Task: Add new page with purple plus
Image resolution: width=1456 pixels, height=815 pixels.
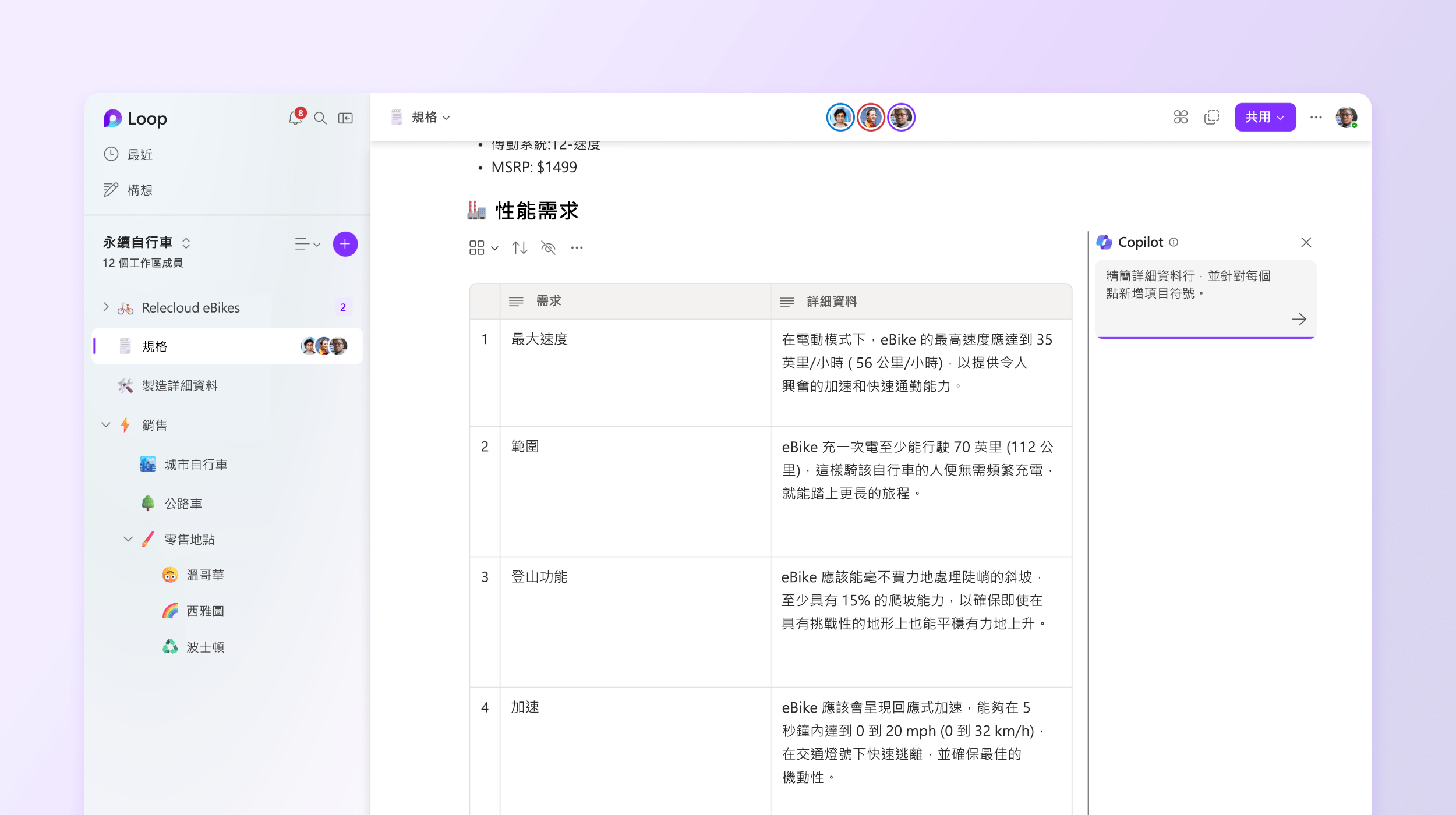Action: [345, 244]
